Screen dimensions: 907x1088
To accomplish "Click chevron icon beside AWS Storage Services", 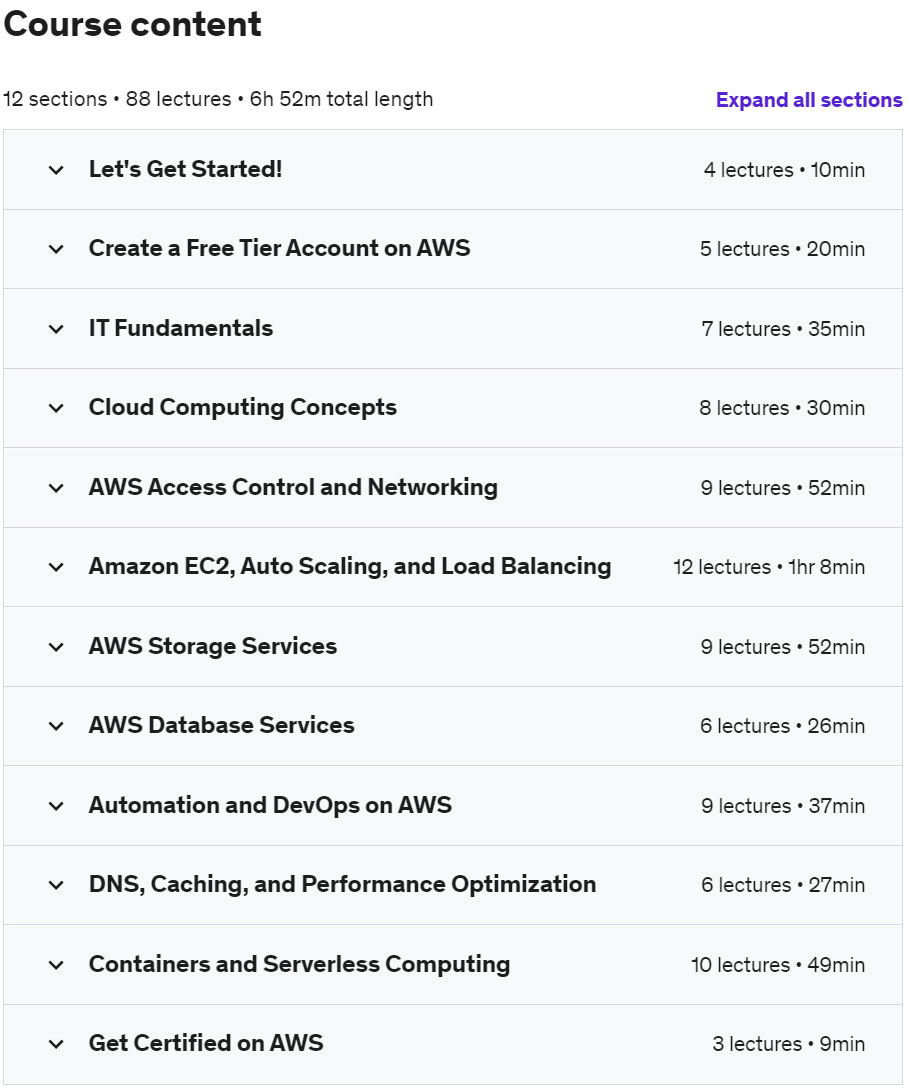I will [x=56, y=647].
